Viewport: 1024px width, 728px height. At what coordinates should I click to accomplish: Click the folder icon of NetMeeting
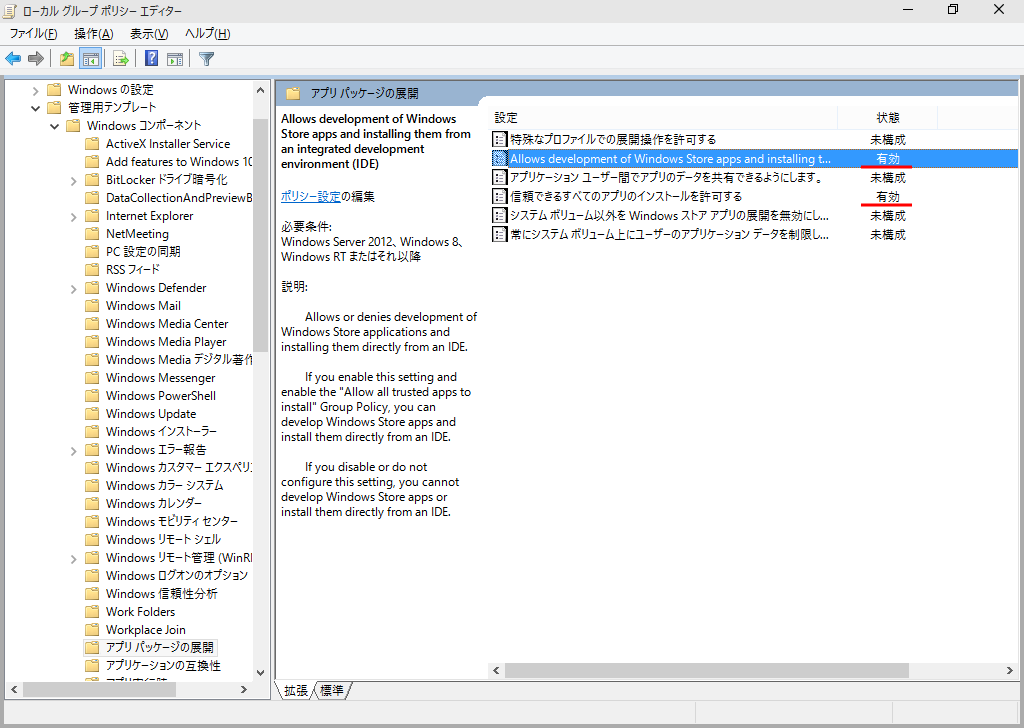(93, 234)
